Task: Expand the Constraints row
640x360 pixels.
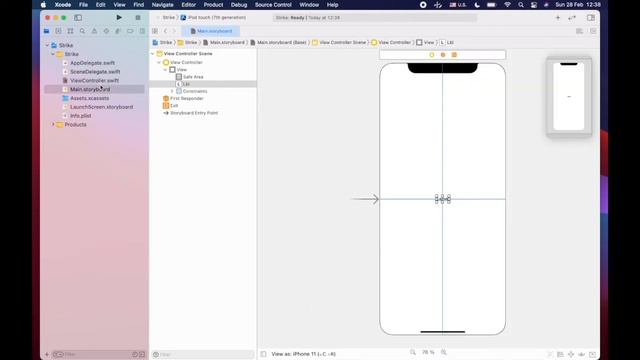Action: (x=172, y=91)
